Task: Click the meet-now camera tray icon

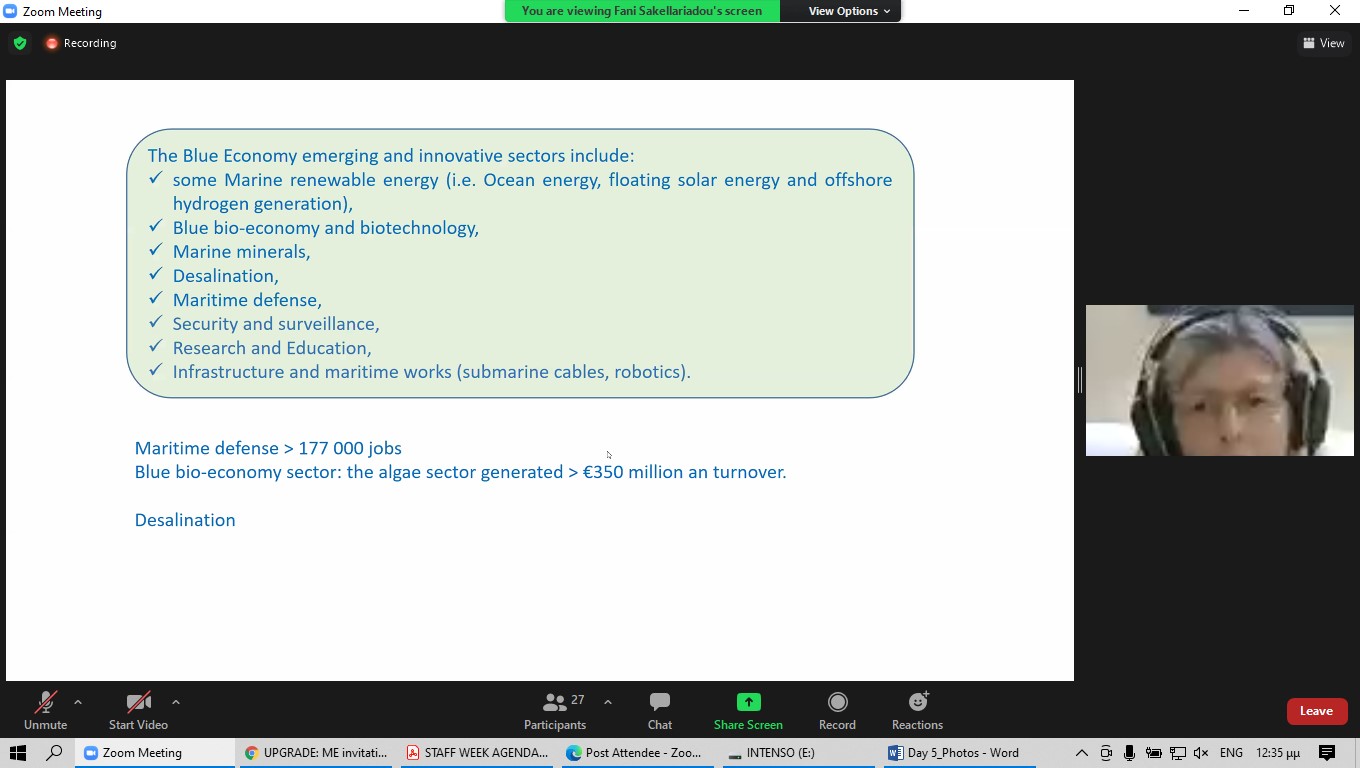Action: click(x=1105, y=753)
